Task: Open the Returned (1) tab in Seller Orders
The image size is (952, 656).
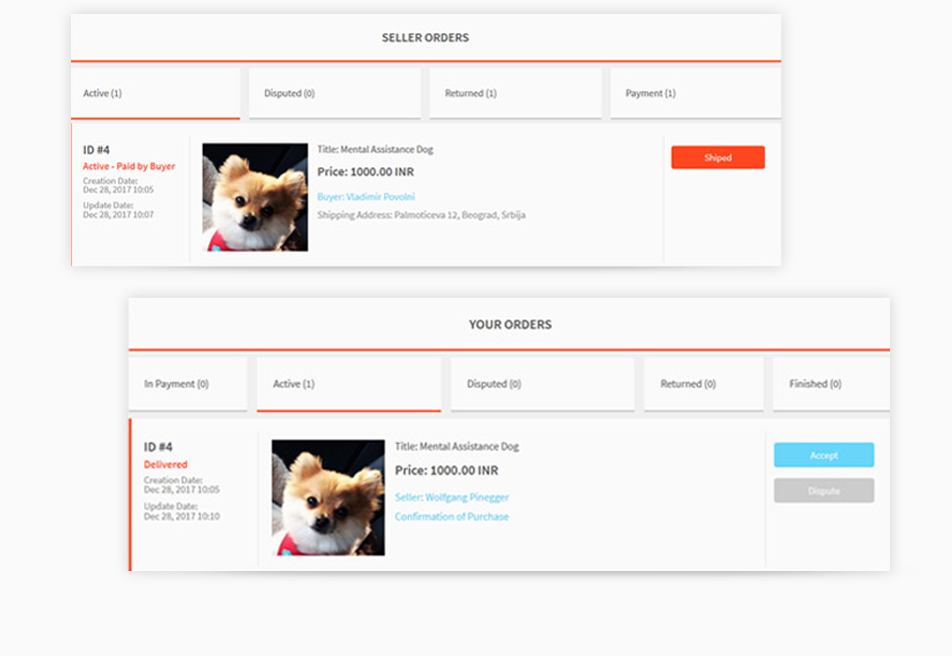Action: click(x=515, y=93)
